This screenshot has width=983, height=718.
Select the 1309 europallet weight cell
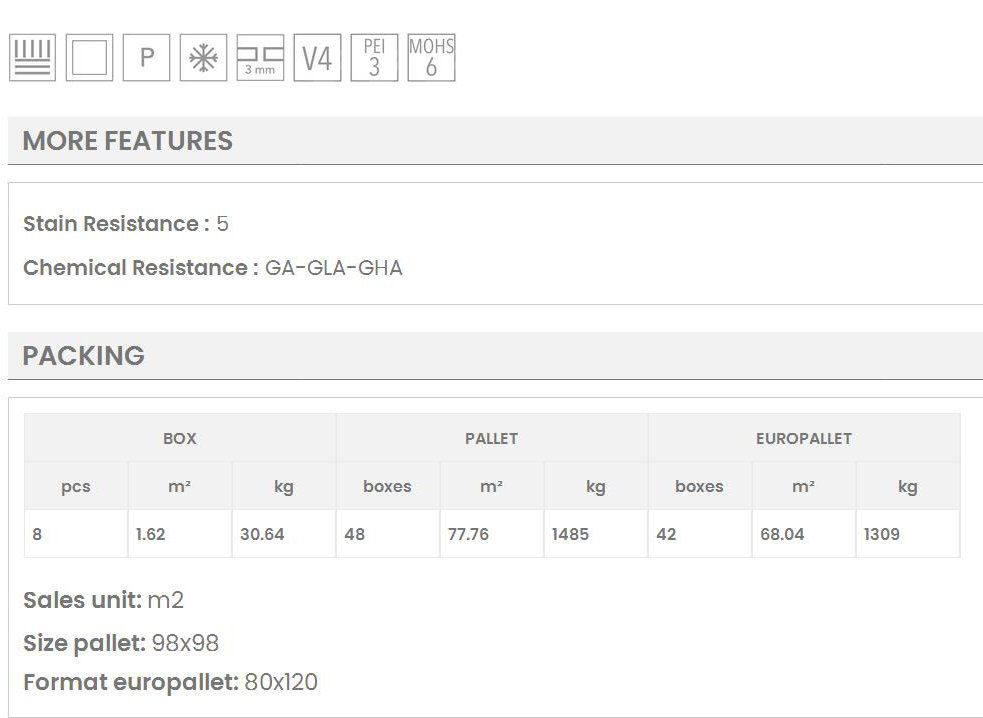pyautogui.click(x=882, y=534)
